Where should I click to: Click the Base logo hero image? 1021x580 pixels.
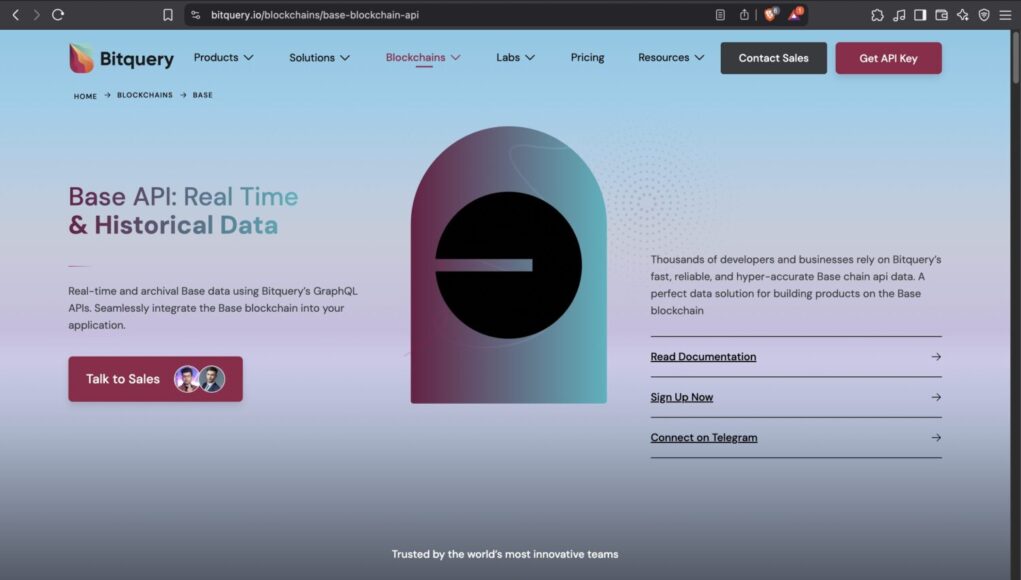(x=509, y=265)
